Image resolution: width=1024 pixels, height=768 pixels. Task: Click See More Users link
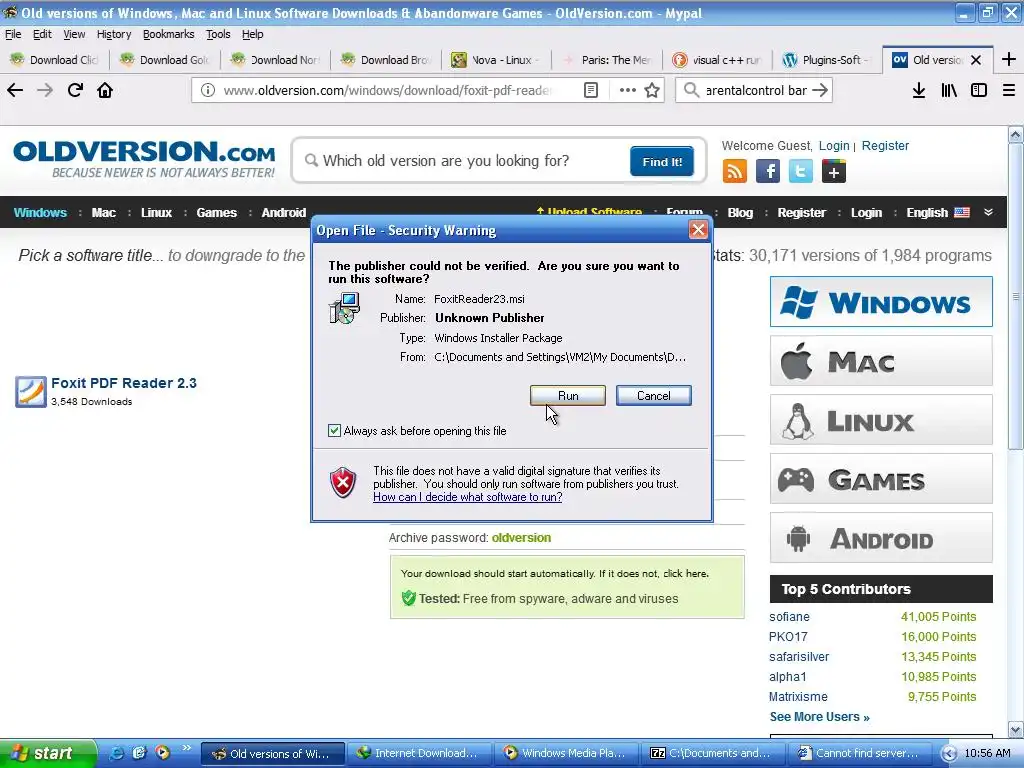[820, 716]
